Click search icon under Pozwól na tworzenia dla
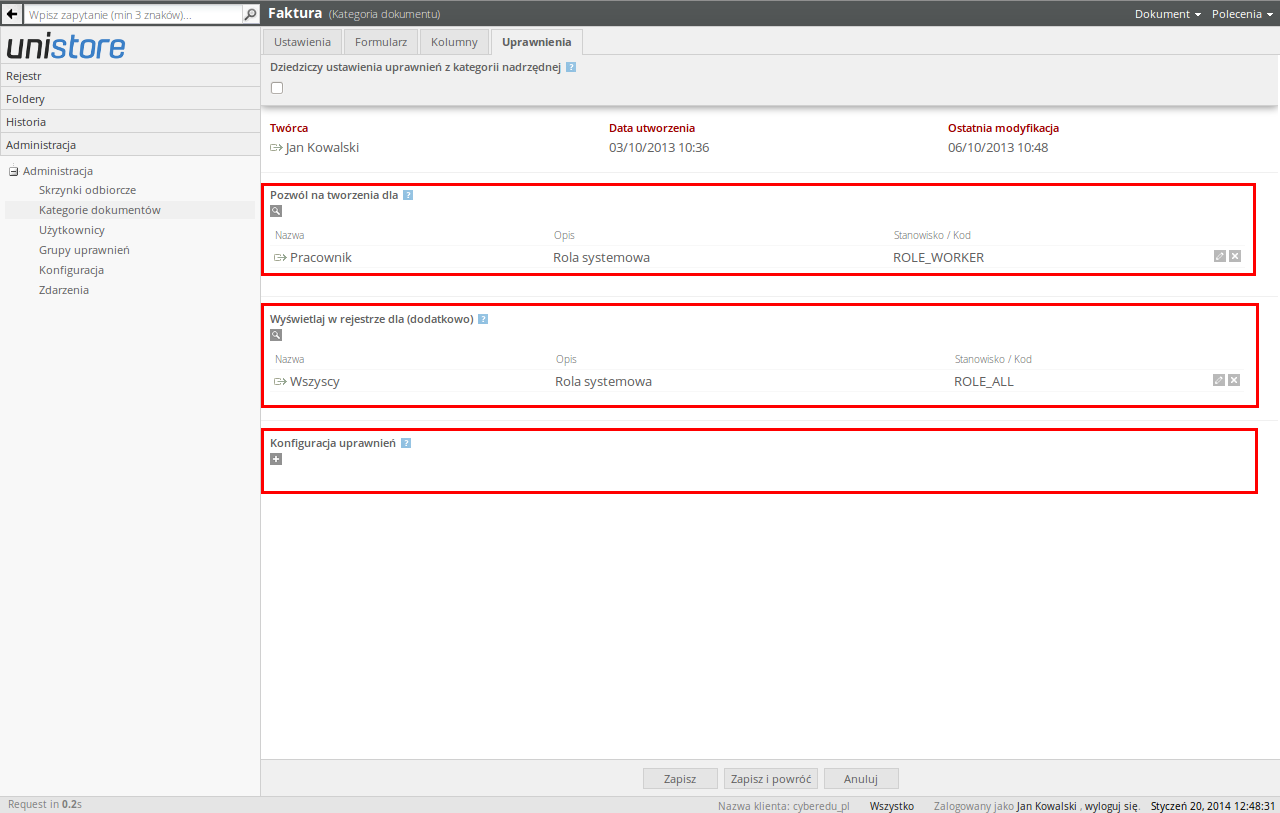 pos(276,211)
